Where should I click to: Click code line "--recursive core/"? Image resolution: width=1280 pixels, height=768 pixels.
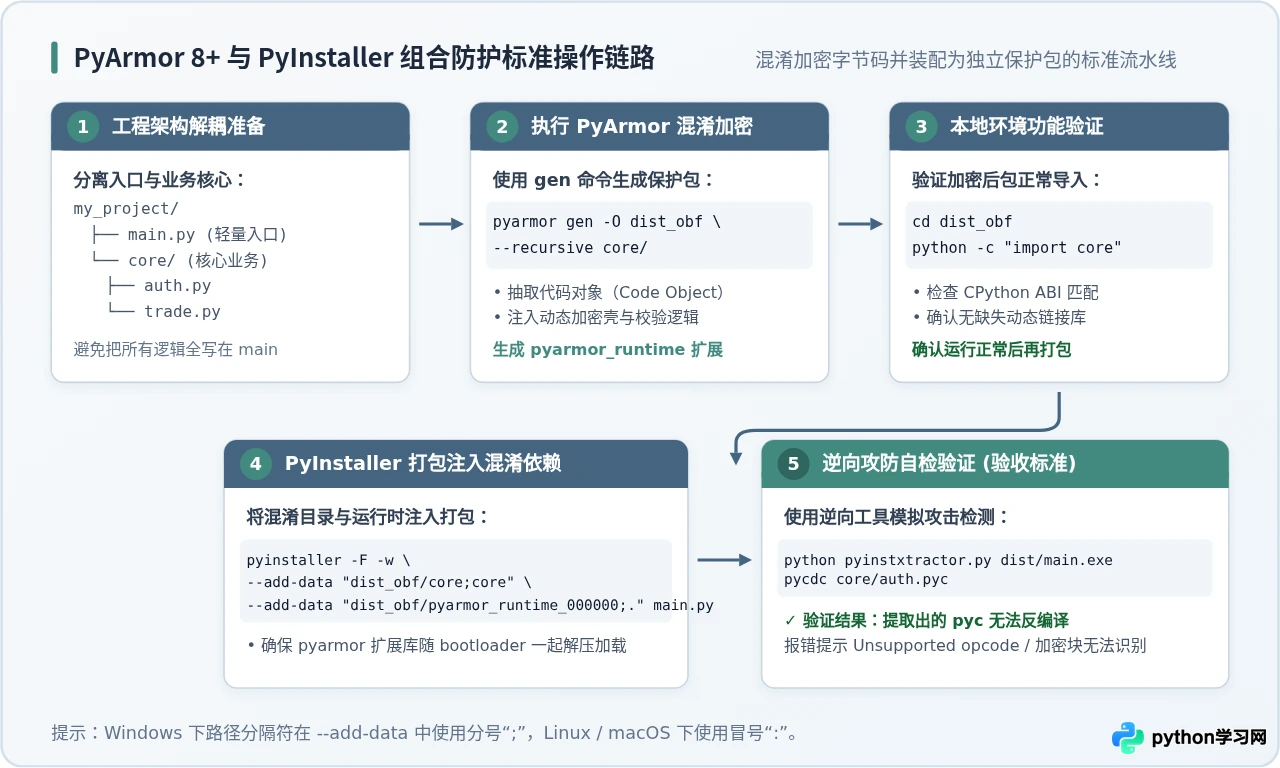(570, 247)
